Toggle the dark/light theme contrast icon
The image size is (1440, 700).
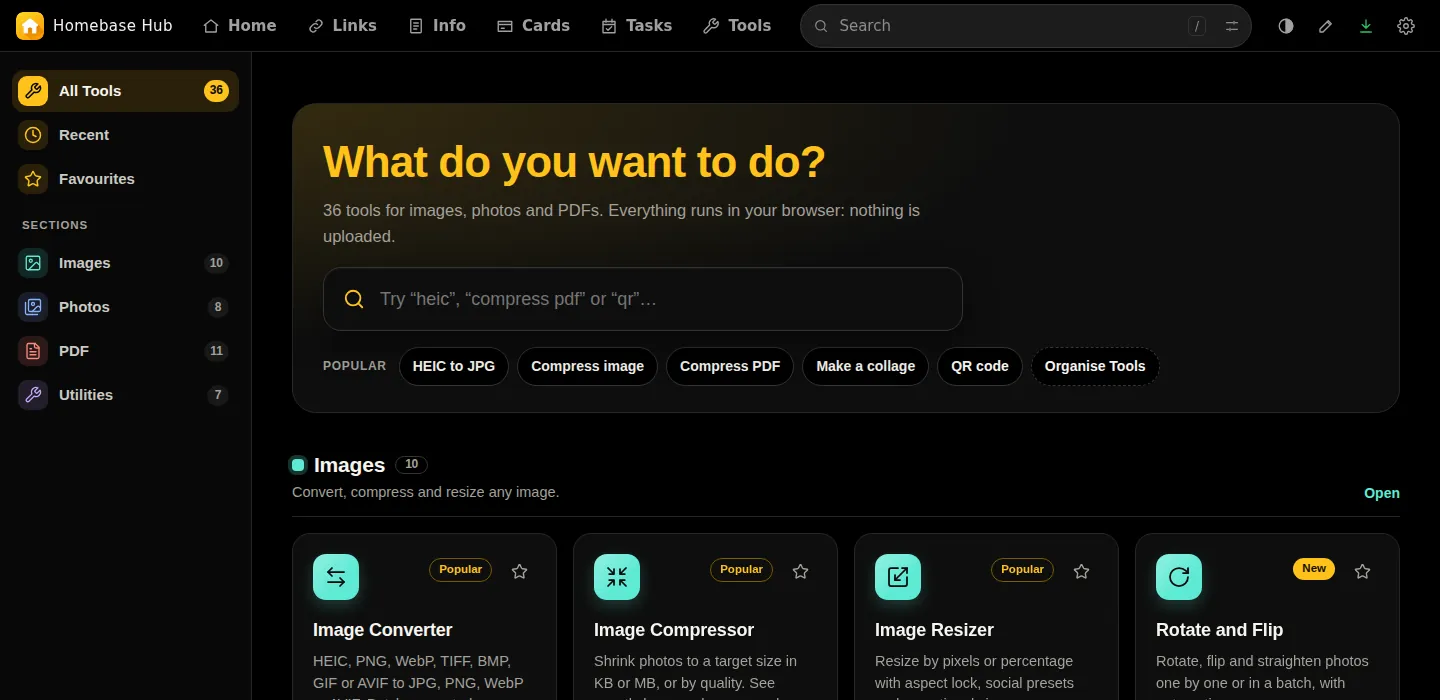point(1286,26)
